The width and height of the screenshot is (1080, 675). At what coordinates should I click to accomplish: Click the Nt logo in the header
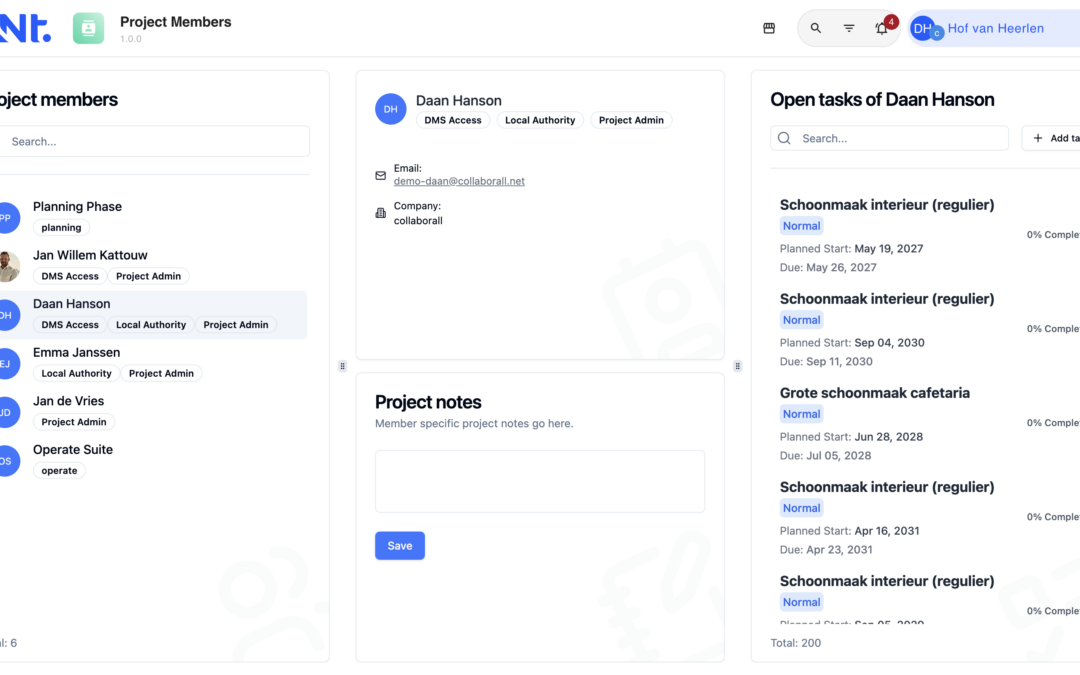[25, 28]
